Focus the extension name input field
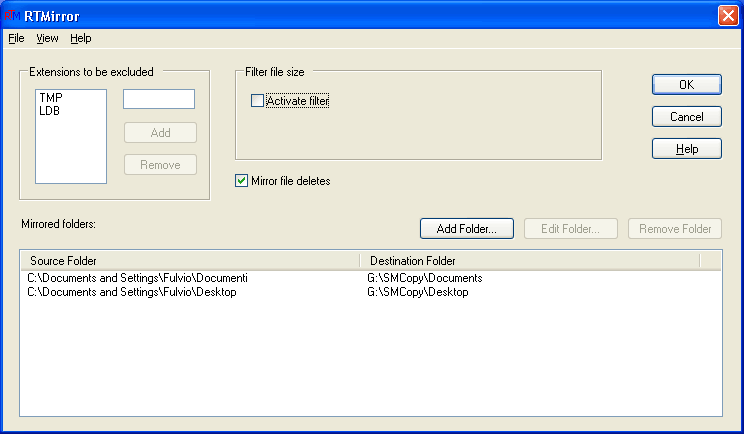The image size is (744, 434). pos(159,99)
